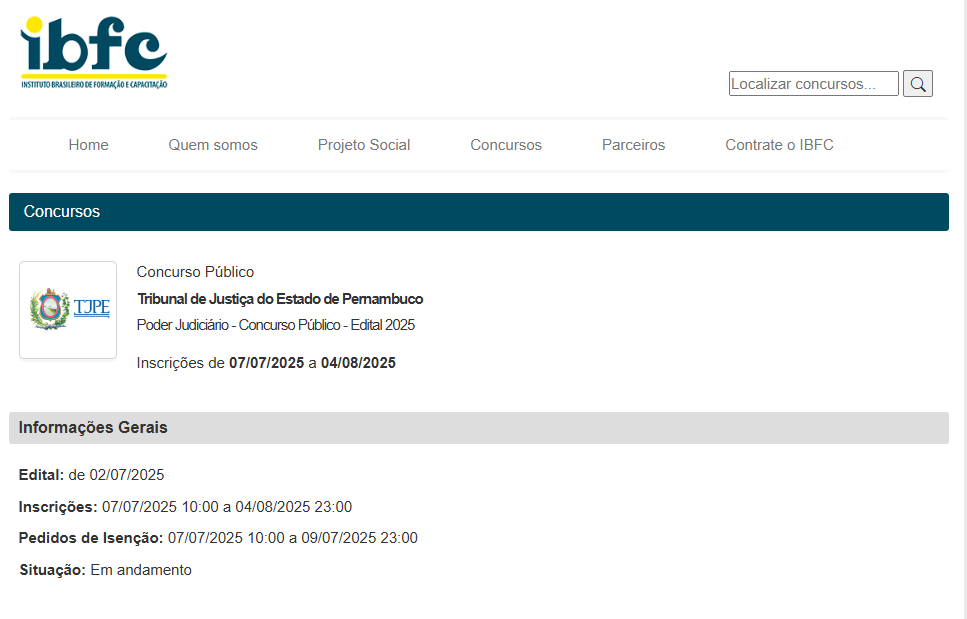
Task: Go to the Home menu item
Action: point(88,145)
